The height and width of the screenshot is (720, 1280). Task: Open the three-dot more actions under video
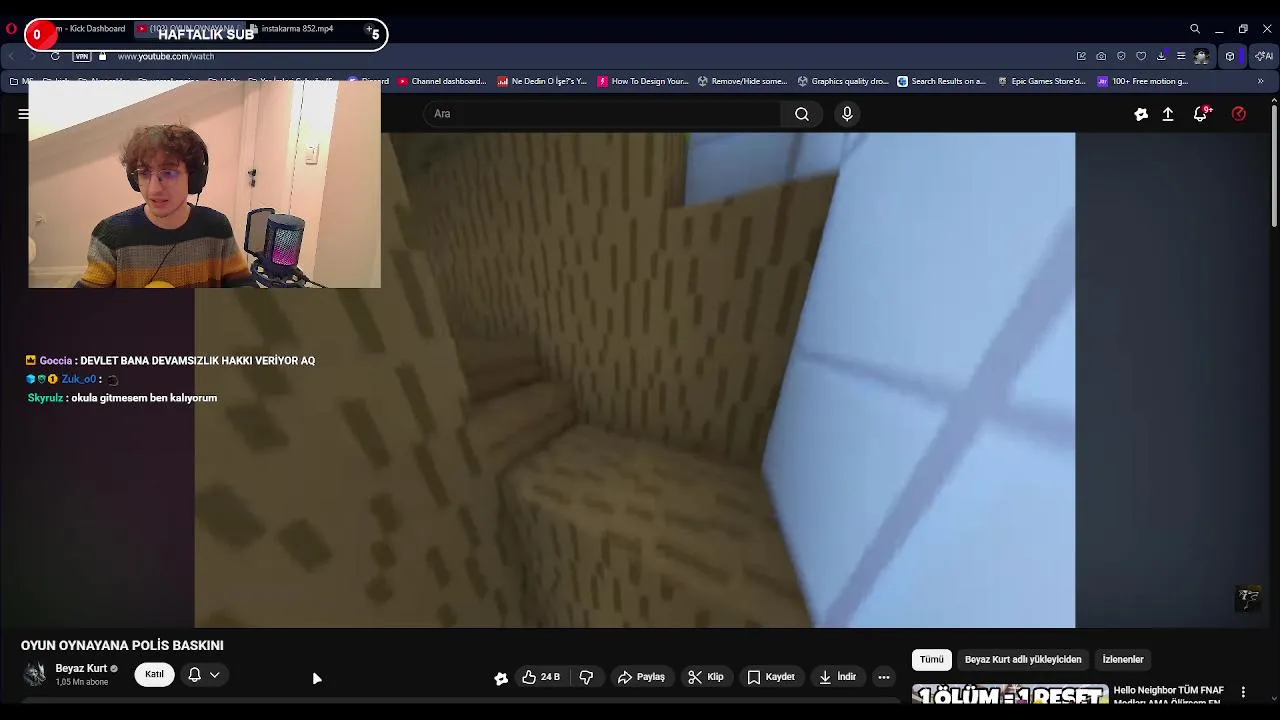[884, 677]
